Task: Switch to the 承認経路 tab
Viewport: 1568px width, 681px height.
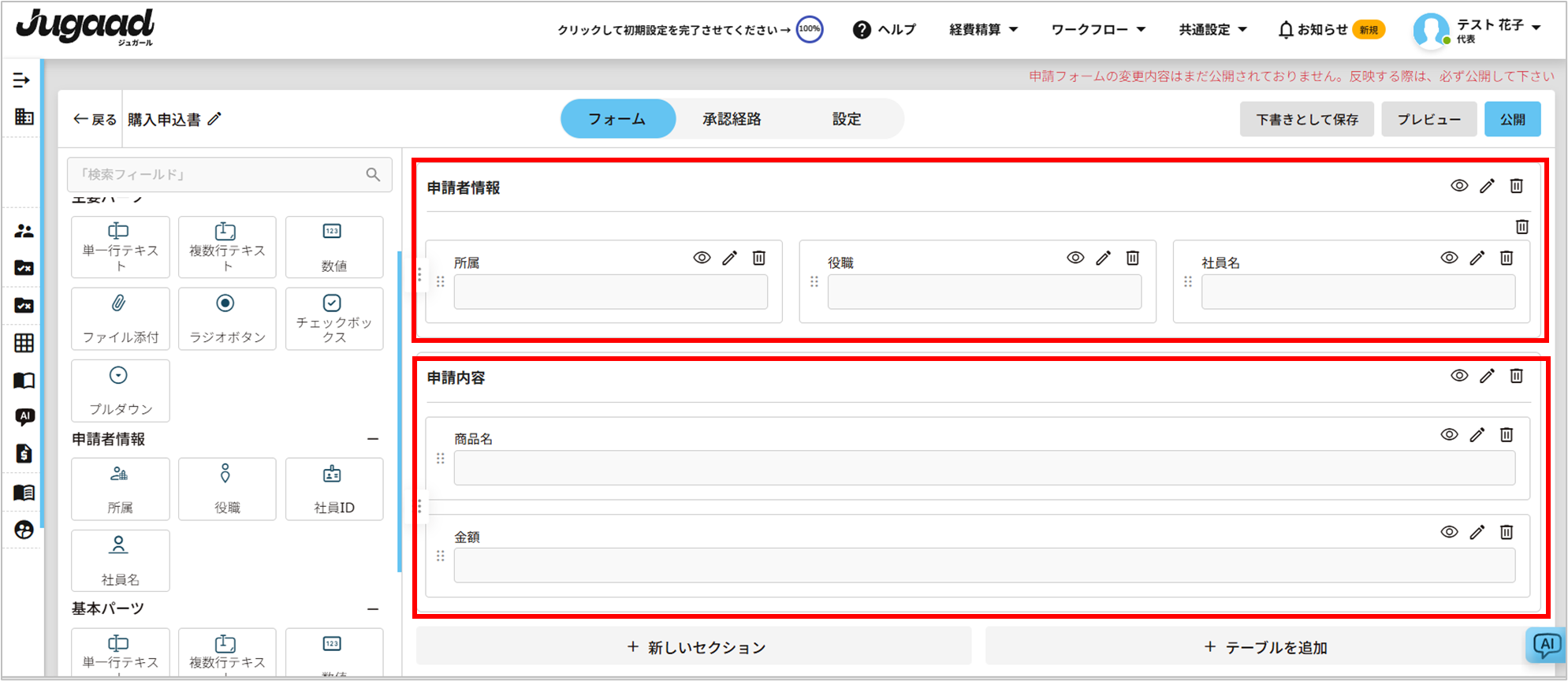Action: click(732, 119)
